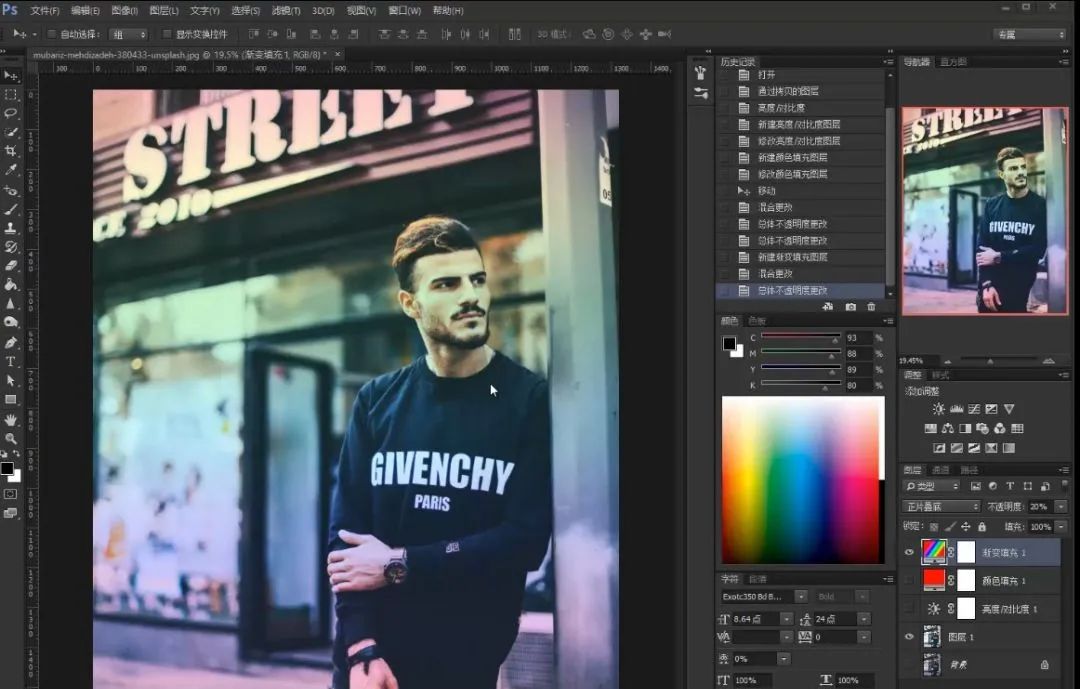Open the 文件(F) menu
1080x689 pixels.
45,11
